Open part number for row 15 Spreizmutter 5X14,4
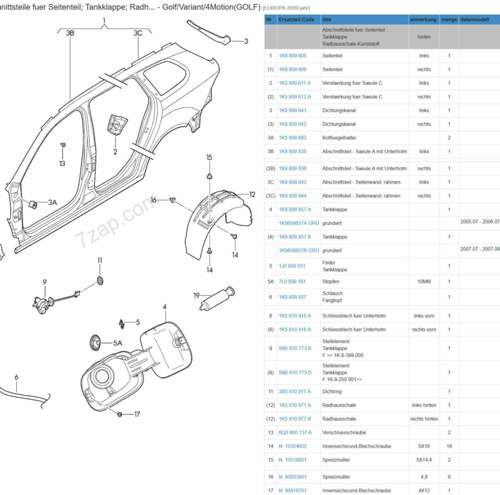500x495 pixels. pos(293,460)
